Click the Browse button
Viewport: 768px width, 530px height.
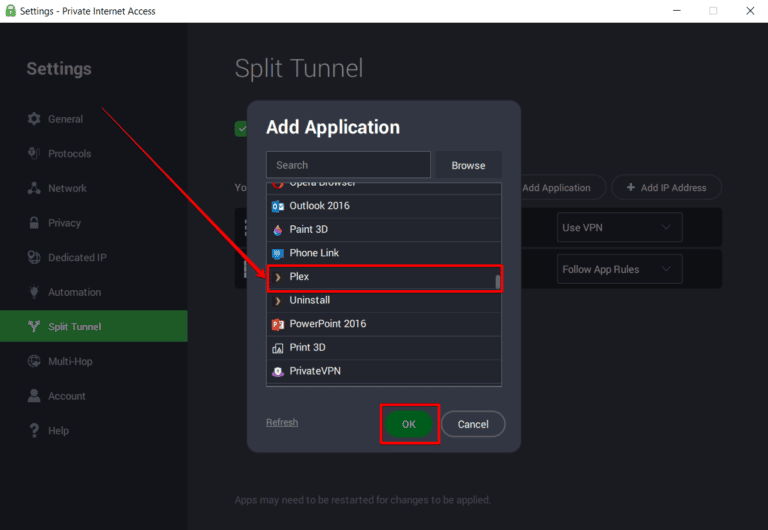[x=468, y=165]
